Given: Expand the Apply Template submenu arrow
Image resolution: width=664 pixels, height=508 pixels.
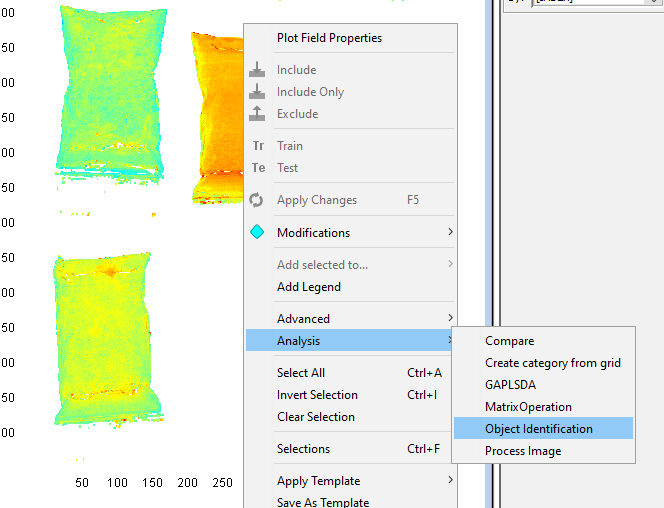Looking at the screenshot, I should [450, 481].
